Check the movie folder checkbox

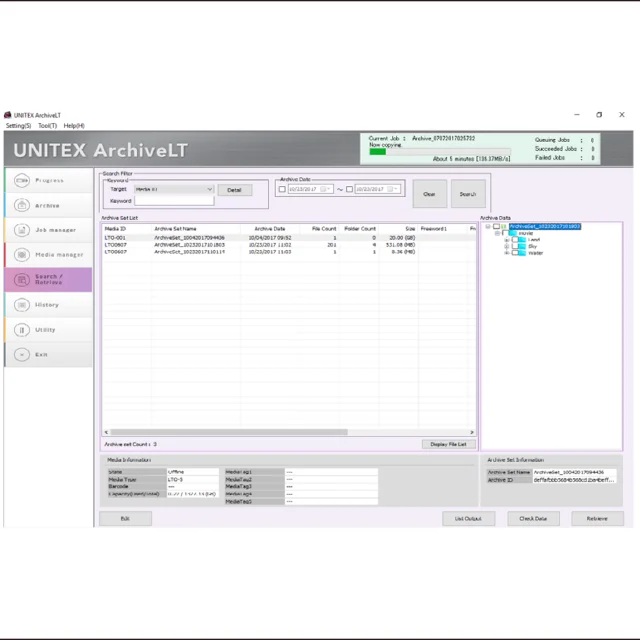(x=505, y=233)
